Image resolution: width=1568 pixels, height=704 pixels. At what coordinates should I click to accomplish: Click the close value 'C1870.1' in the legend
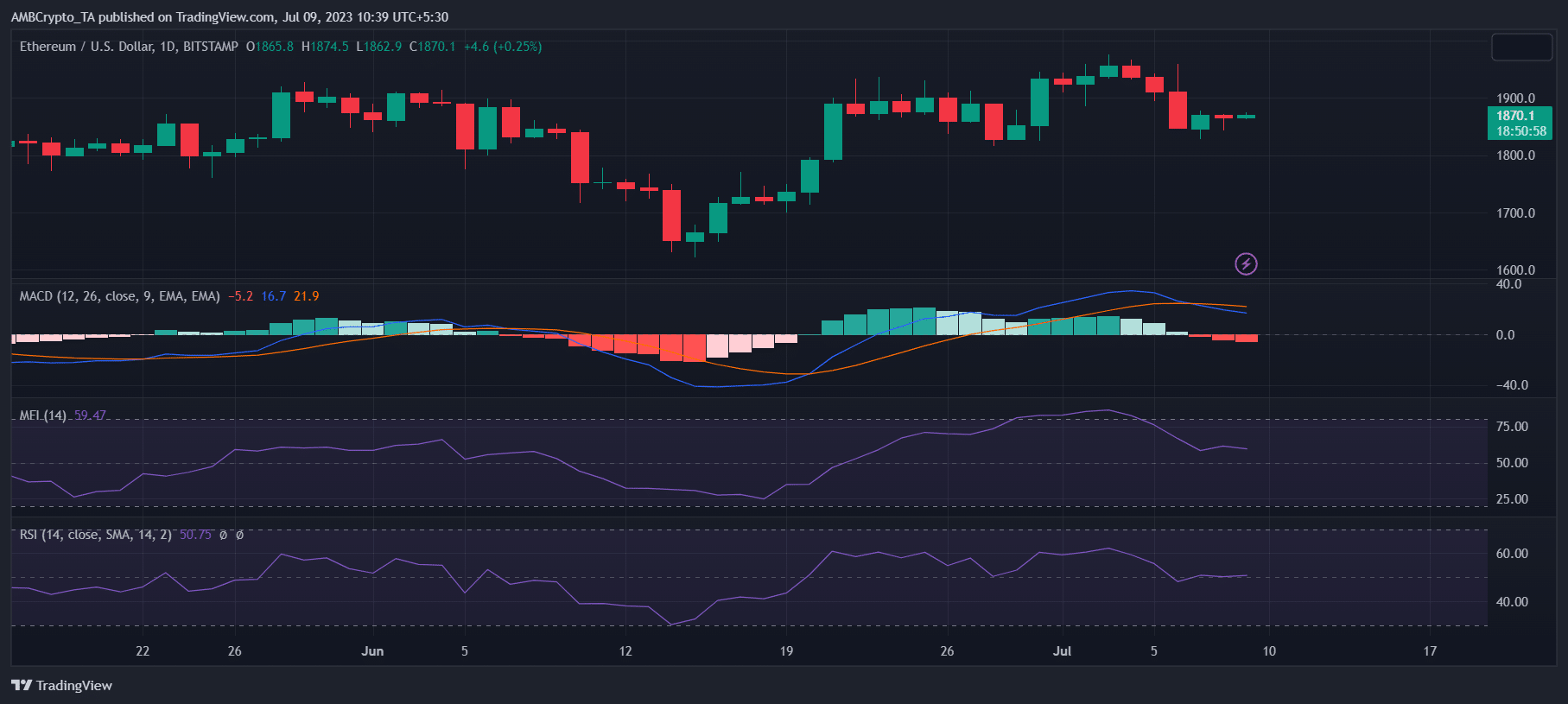432,47
